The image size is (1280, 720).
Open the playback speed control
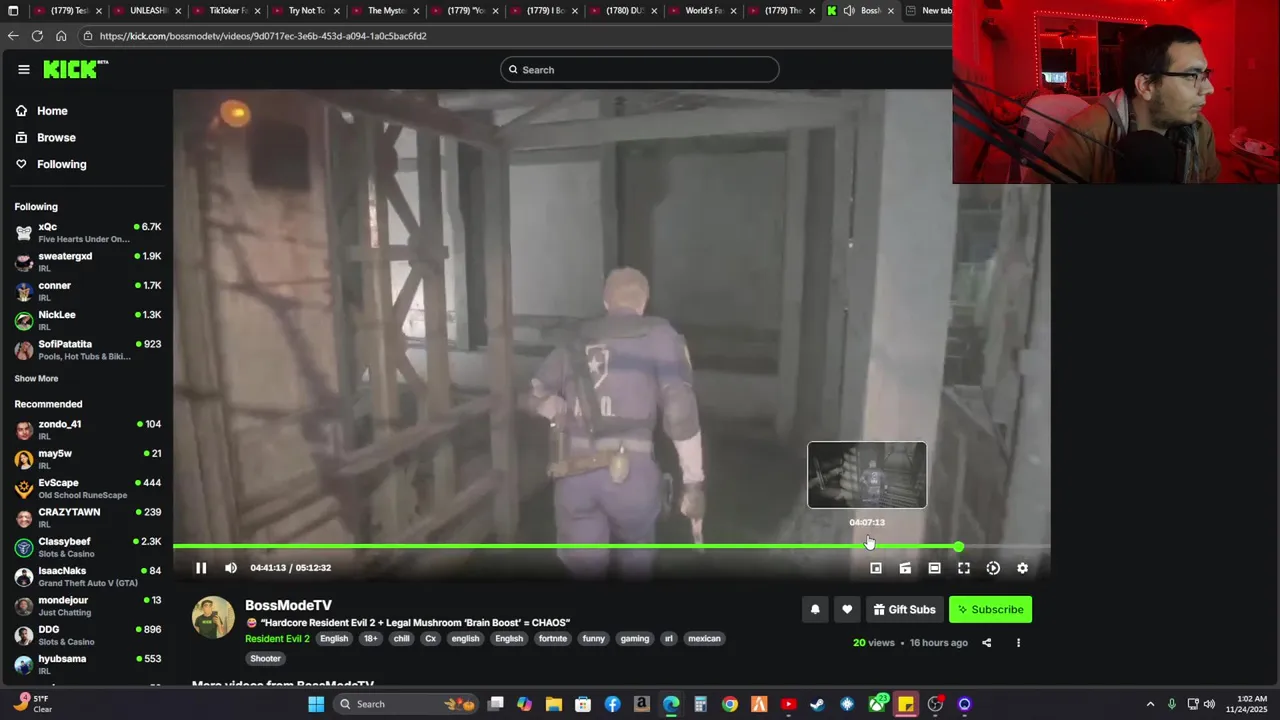point(993,568)
